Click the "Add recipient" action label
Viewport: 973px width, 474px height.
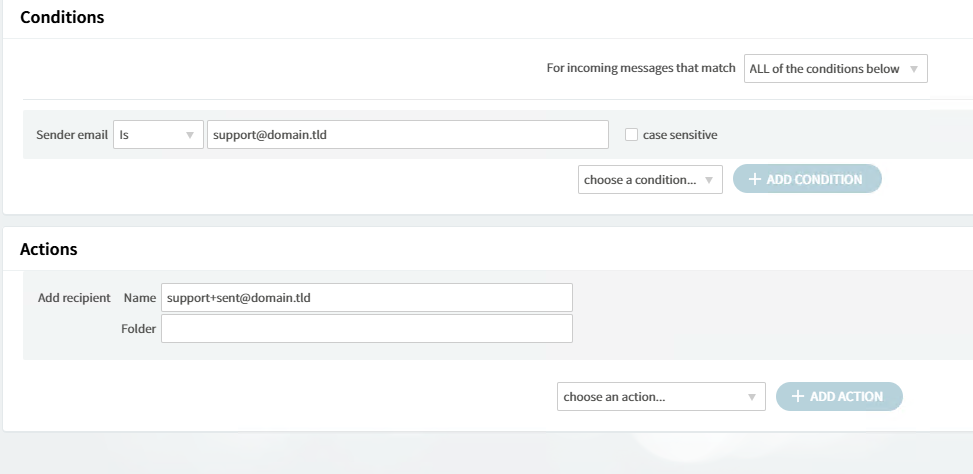click(x=74, y=298)
